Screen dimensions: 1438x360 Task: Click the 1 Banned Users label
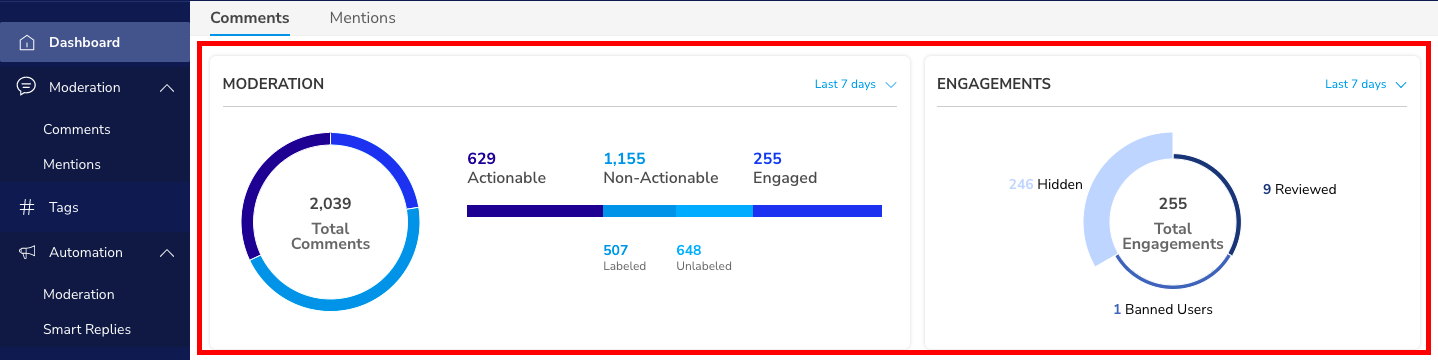pos(1163,310)
